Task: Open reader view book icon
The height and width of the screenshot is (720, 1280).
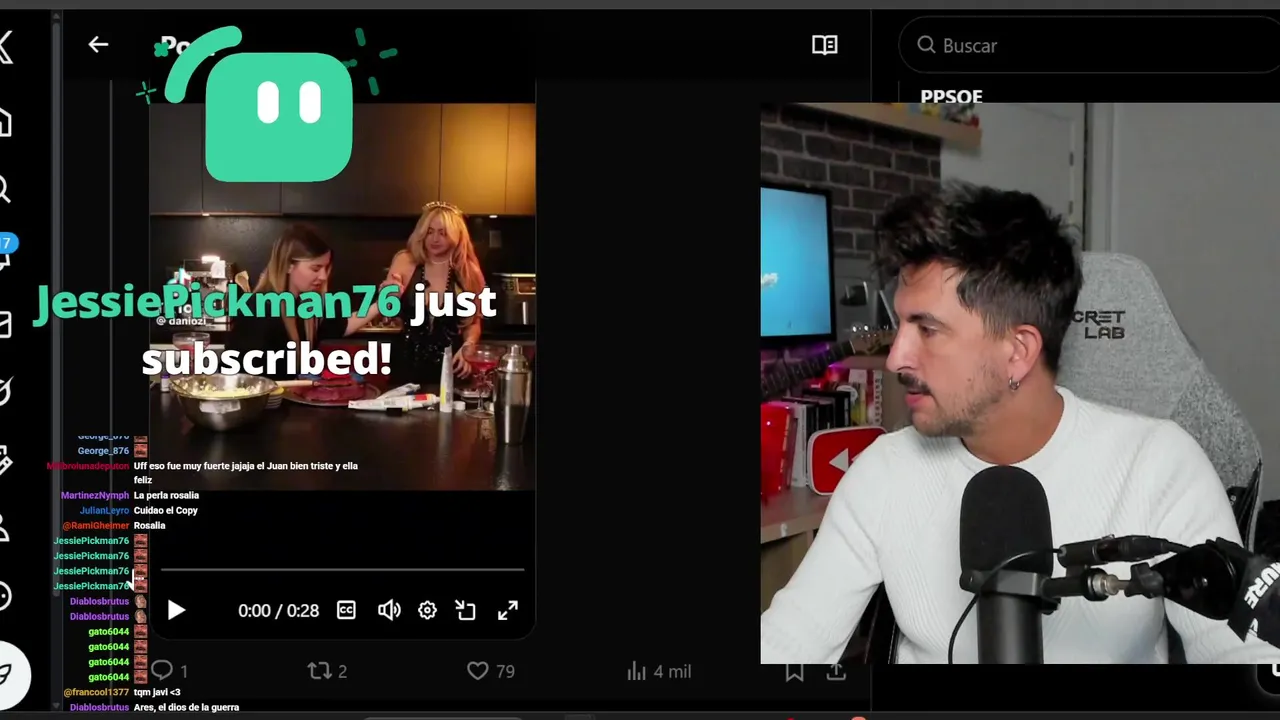Action: [x=825, y=45]
